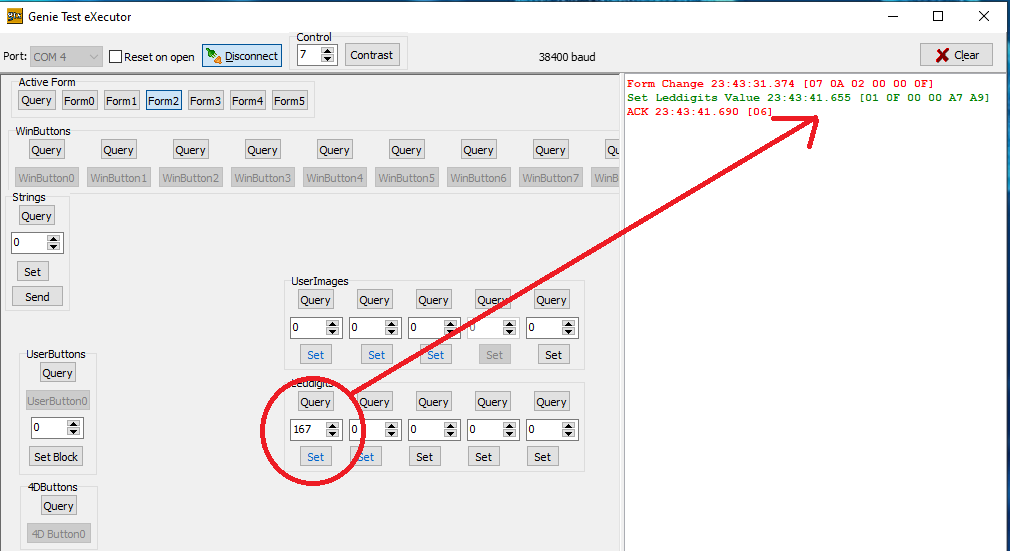The height and width of the screenshot is (551, 1010).
Task: Select Form0 in Active Form group
Action: [79, 100]
